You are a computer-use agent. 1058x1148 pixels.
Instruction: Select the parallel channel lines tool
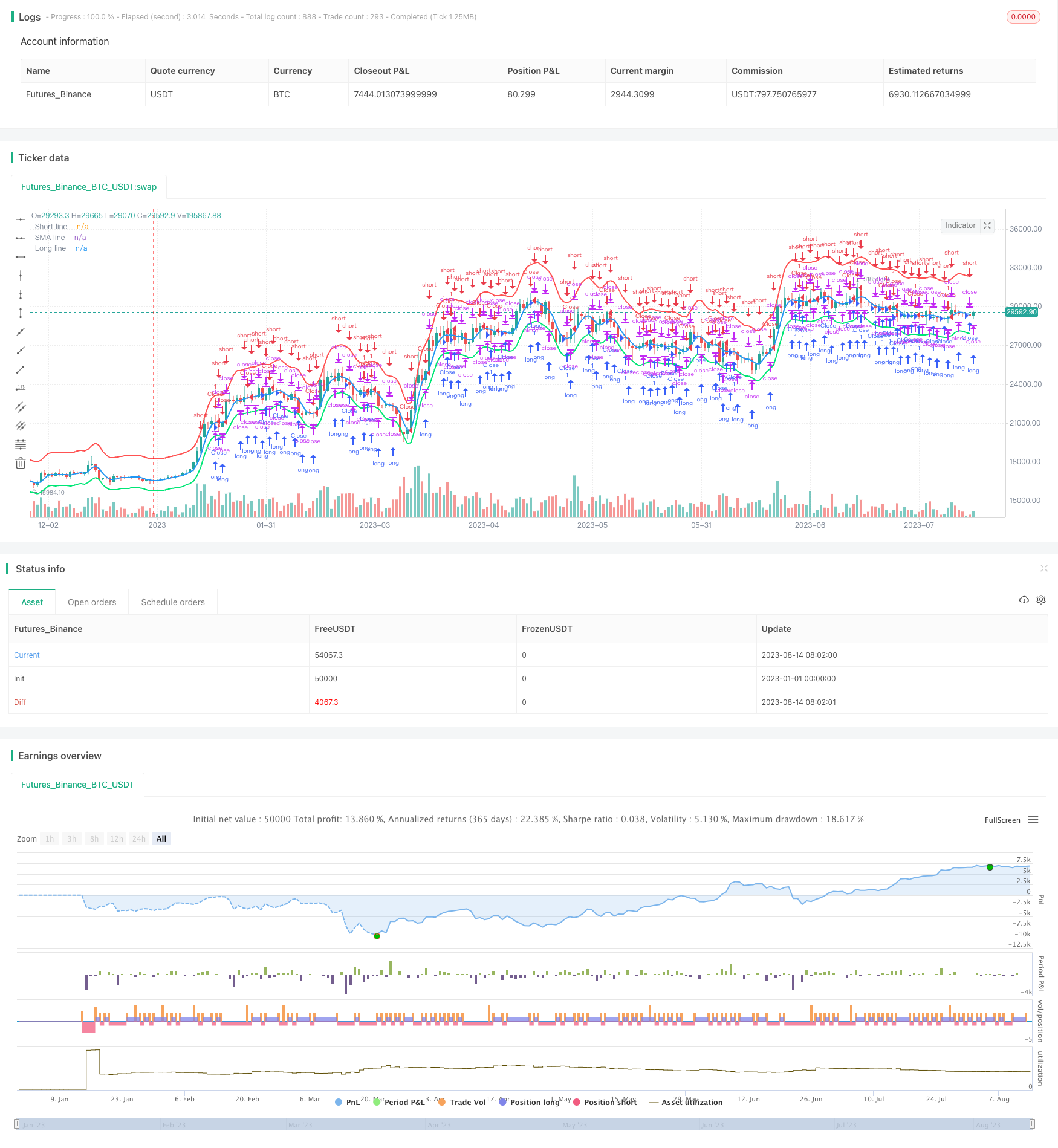21,407
